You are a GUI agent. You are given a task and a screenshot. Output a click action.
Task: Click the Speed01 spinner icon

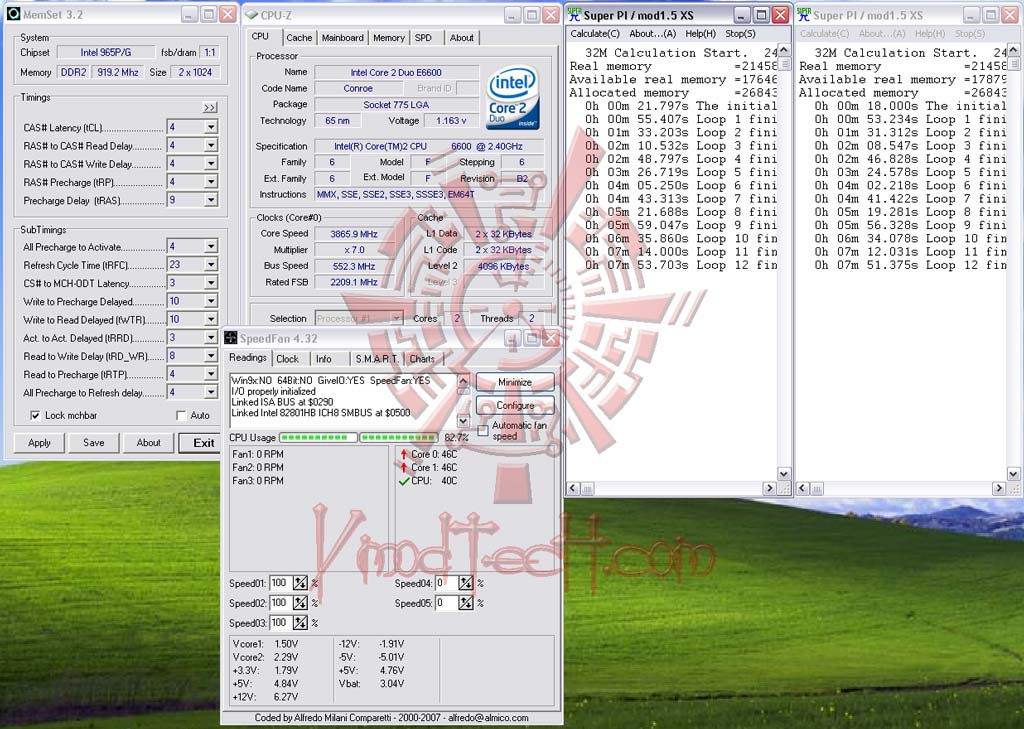coord(300,583)
